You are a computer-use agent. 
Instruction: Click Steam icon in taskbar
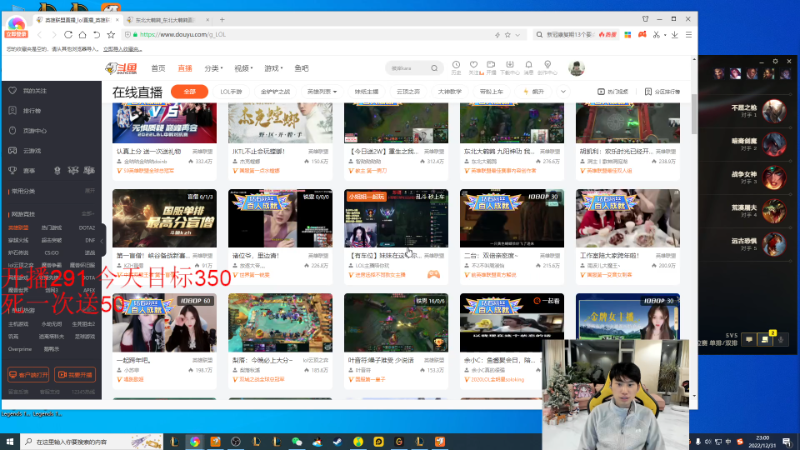338,441
